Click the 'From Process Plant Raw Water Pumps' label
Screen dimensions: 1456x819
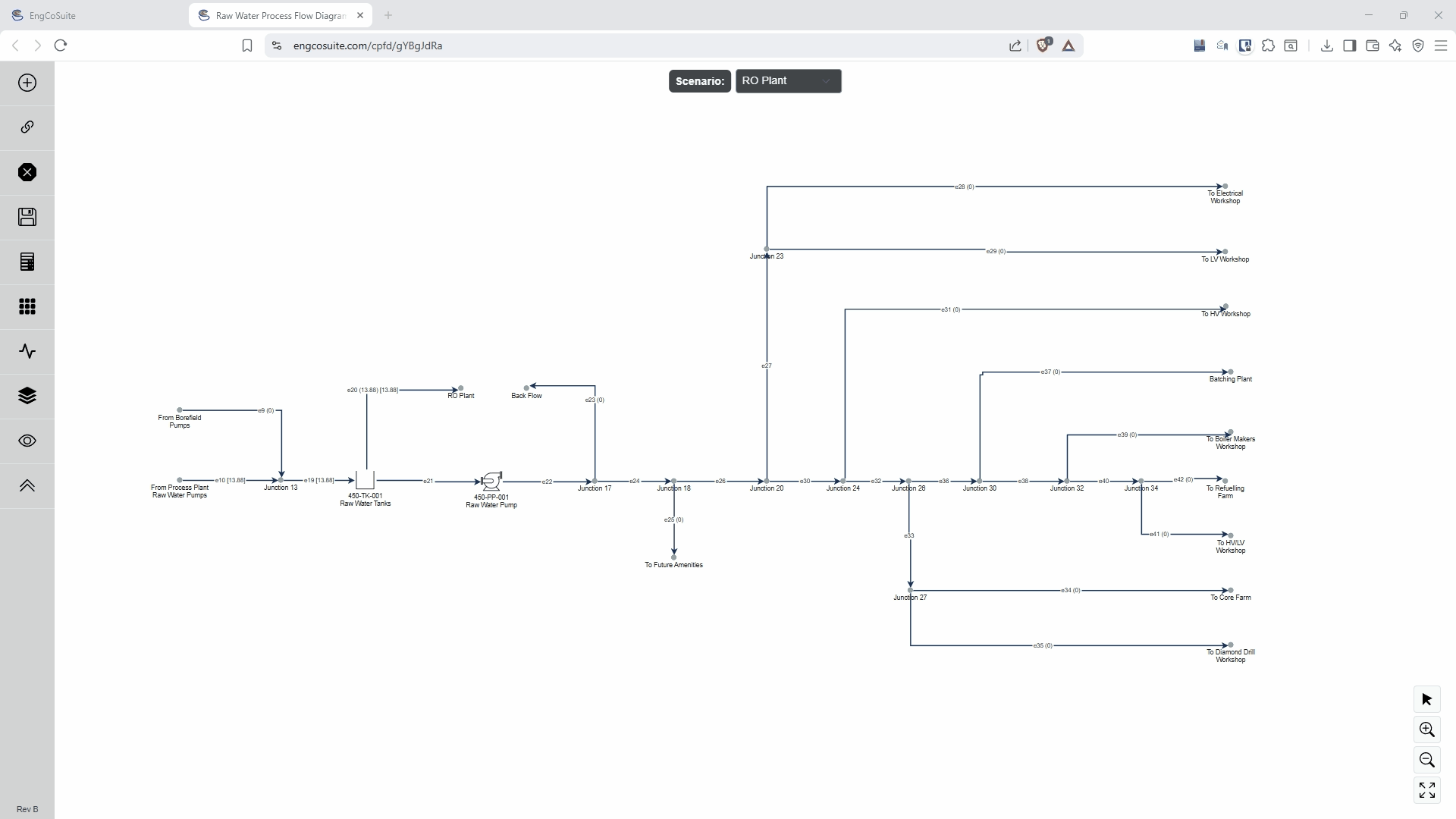(x=180, y=491)
